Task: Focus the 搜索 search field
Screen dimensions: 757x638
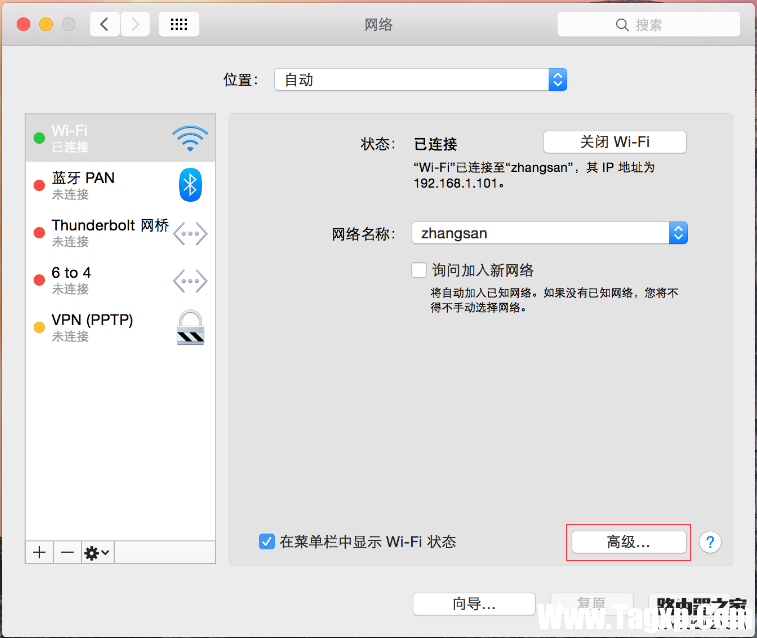Action: (648, 25)
